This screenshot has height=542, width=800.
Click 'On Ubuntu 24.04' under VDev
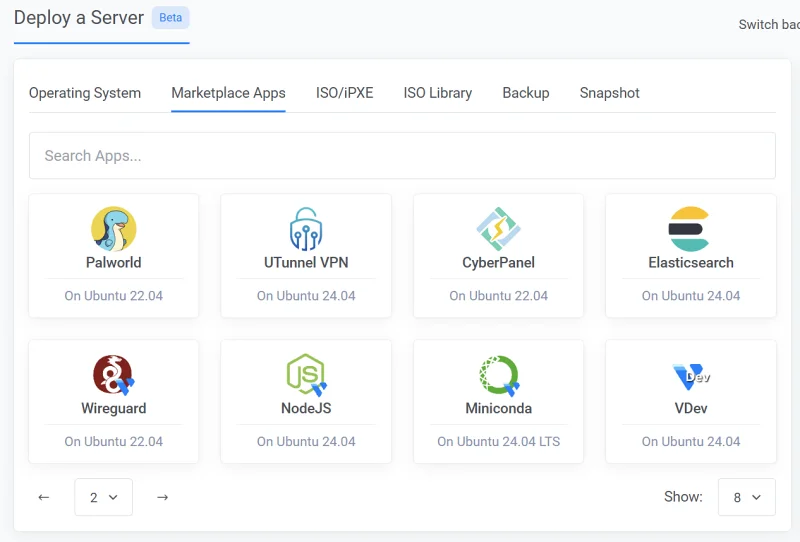(x=691, y=441)
